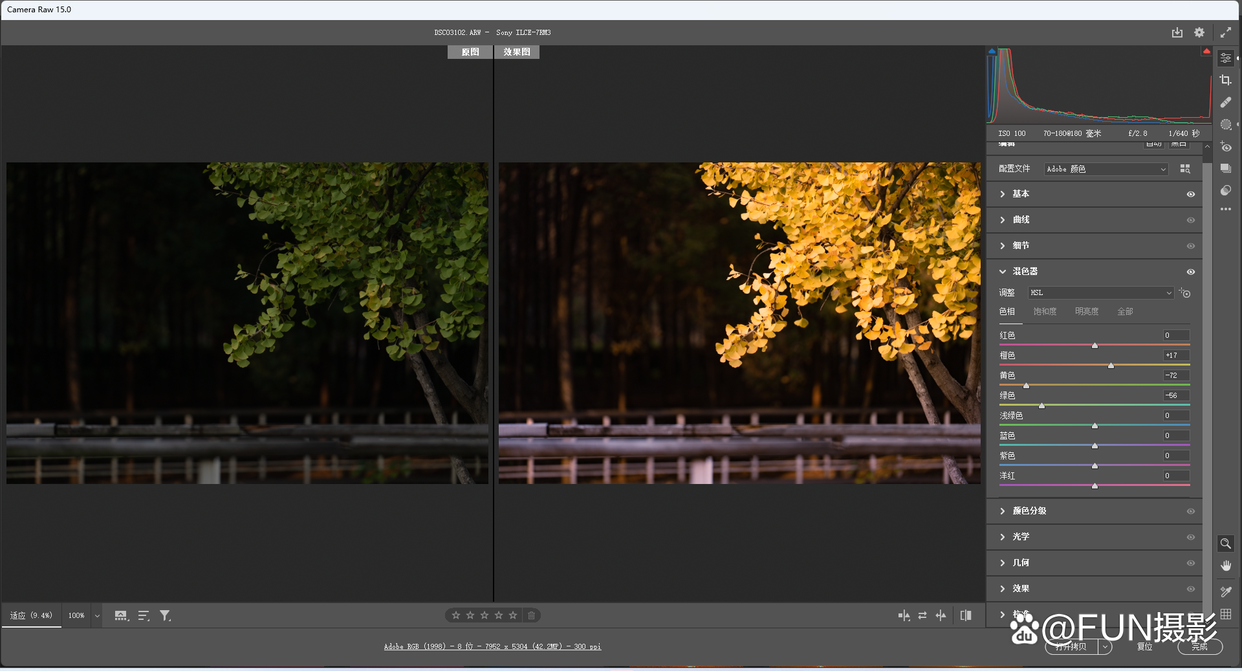
Task: Switch to the 全部 tab
Action: [1125, 312]
